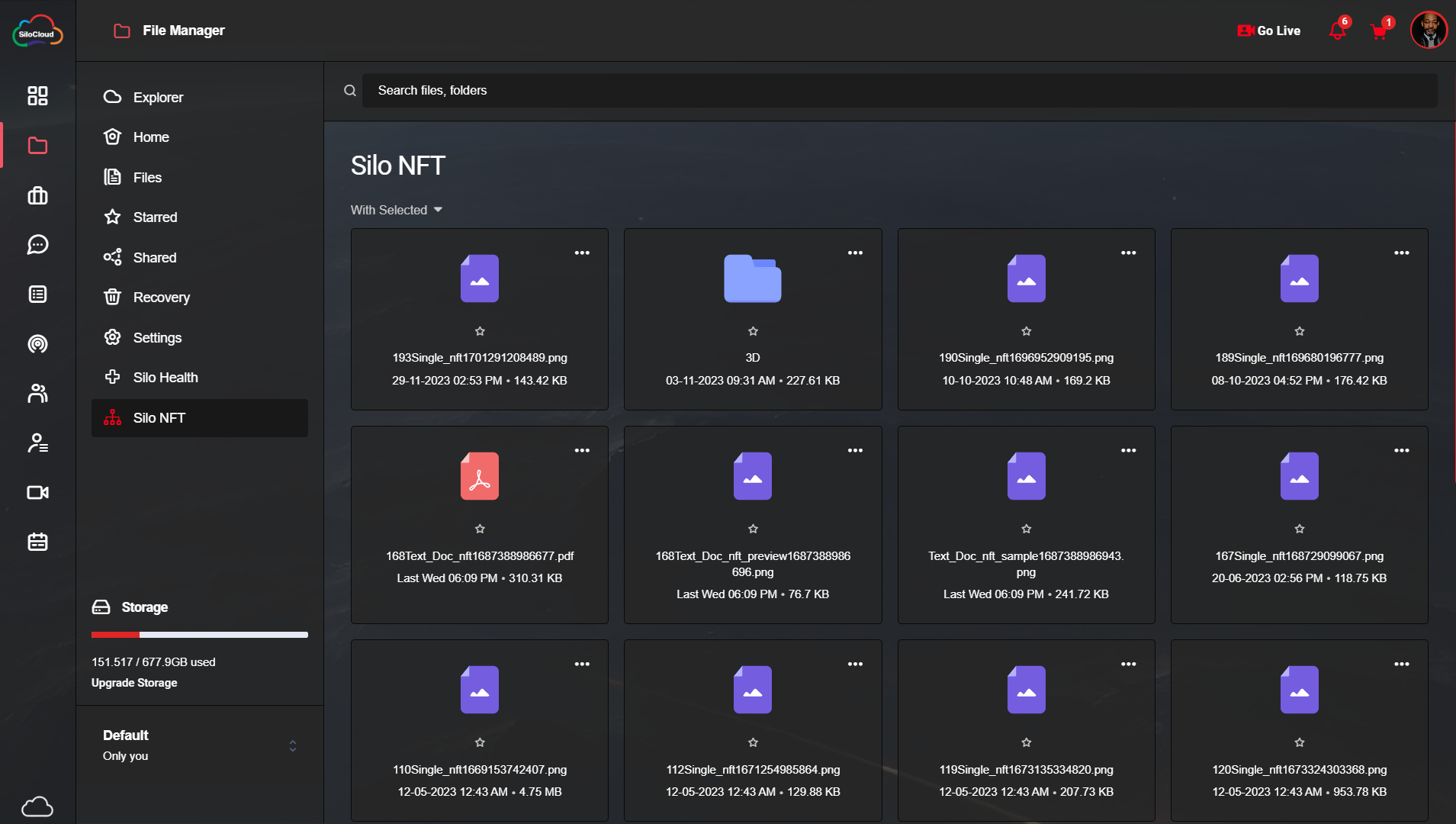Click the broadcast target icon in sidebar
This screenshot has width=1456, height=824.
tap(37, 344)
